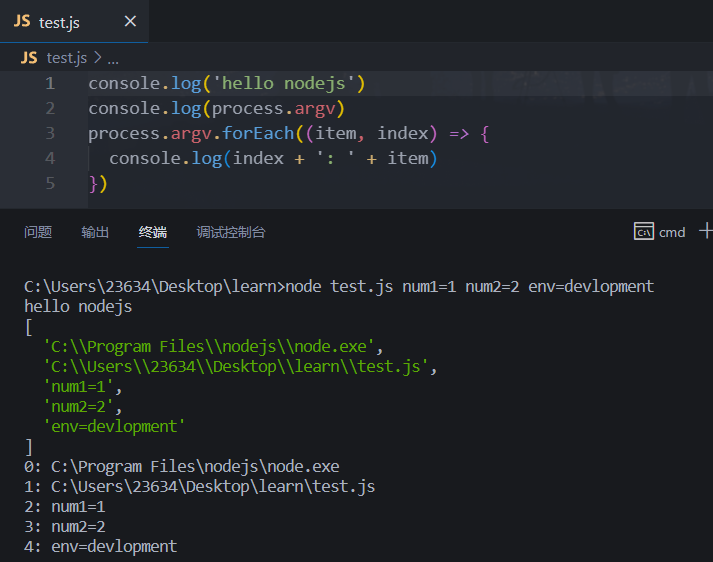The width and height of the screenshot is (713, 562).
Task: Click the cmd terminal label
Action: [672, 232]
